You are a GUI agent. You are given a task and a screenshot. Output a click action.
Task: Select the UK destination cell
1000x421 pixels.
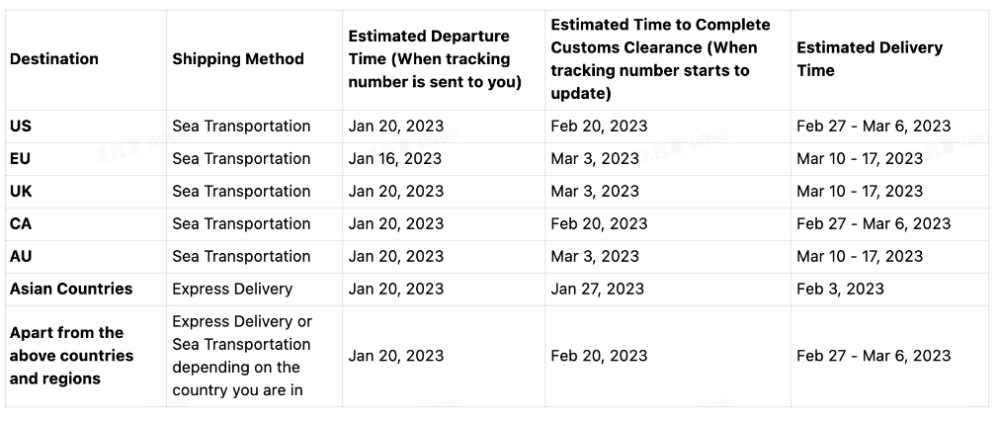[21, 191]
